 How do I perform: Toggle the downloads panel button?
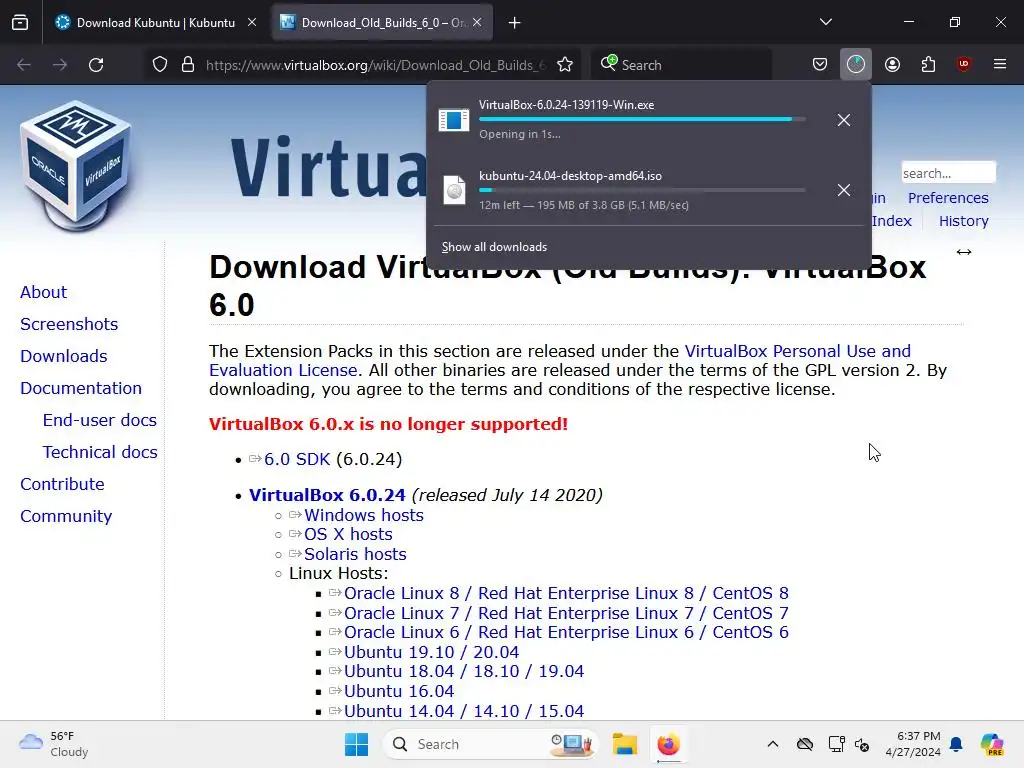pos(856,65)
